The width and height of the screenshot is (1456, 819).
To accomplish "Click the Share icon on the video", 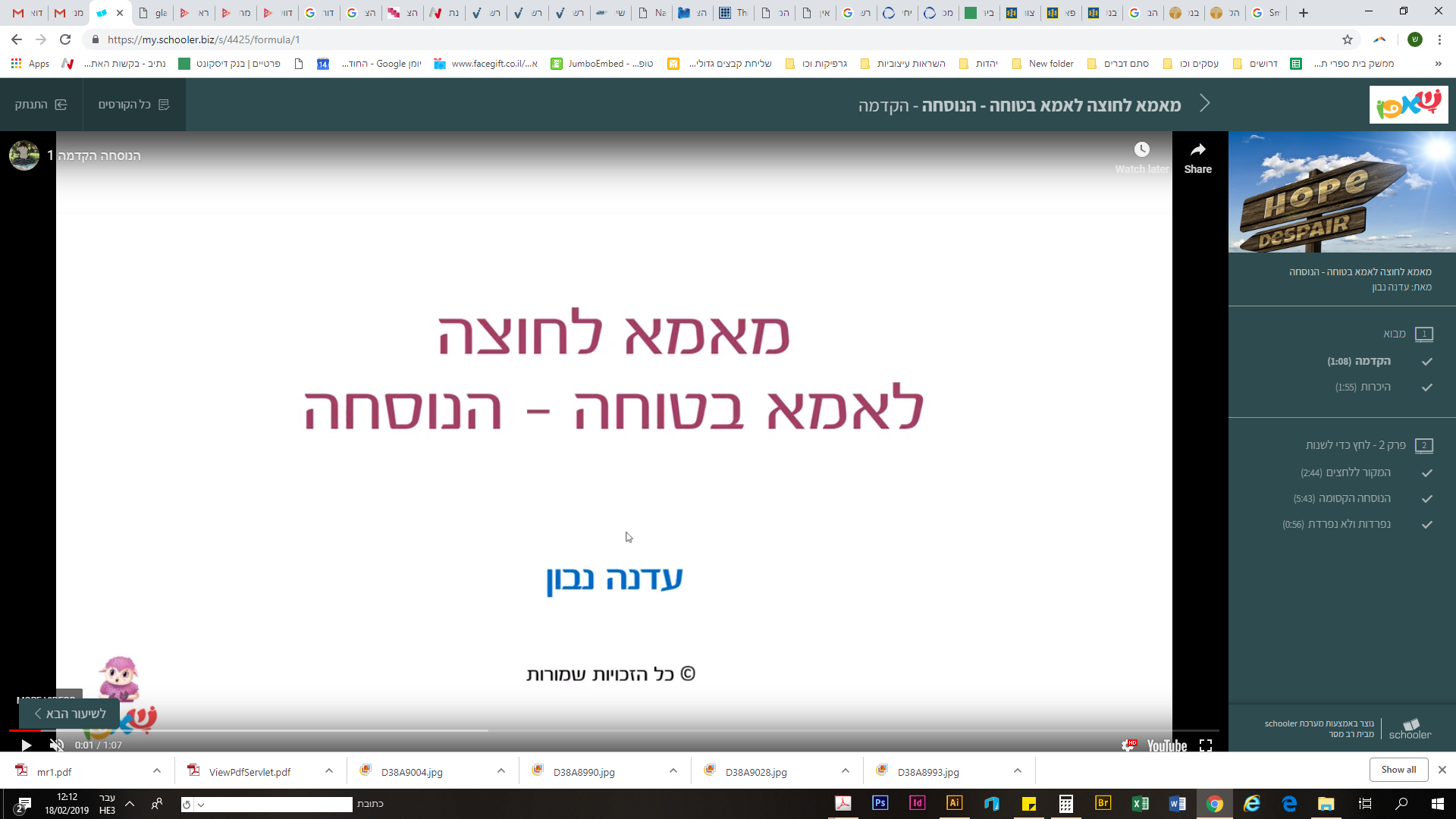I will point(1198,150).
